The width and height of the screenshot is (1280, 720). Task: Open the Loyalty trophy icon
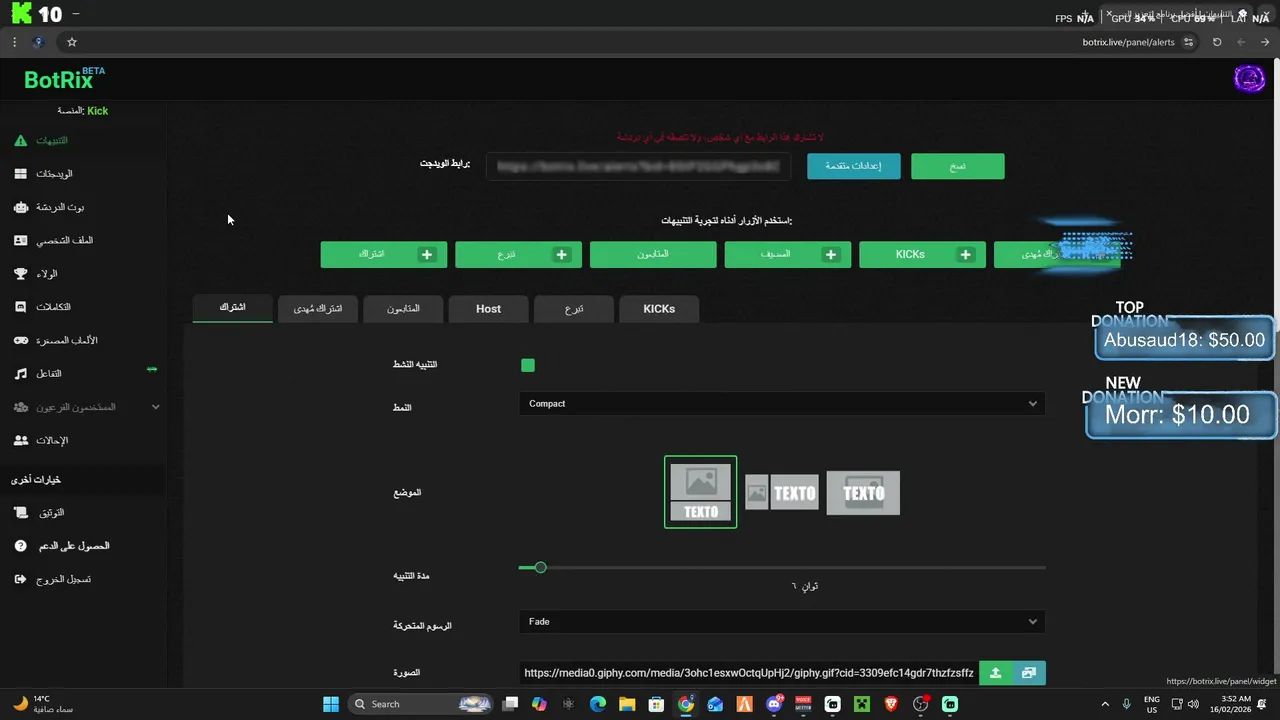click(21, 274)
